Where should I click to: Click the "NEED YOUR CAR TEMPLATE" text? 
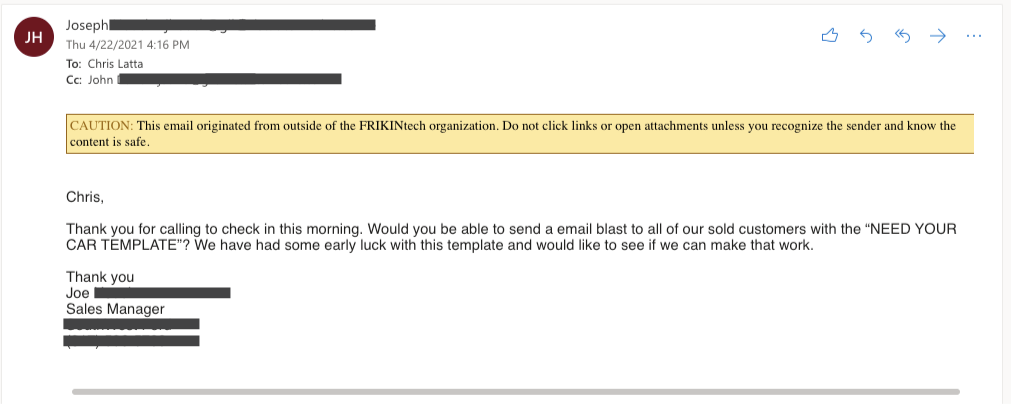(511, 238)
